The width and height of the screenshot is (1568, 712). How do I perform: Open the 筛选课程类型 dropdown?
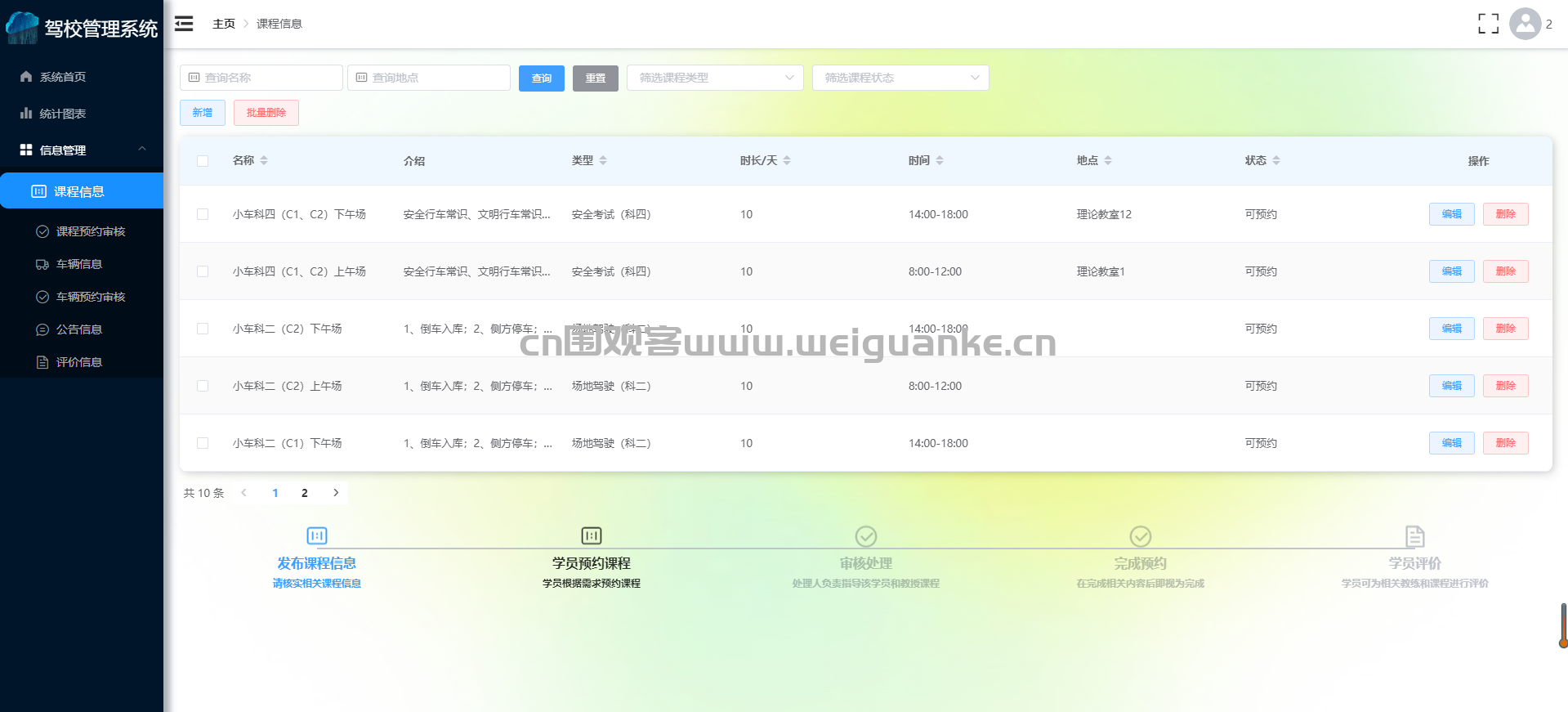pyautogui.click(x=715, y=78)
